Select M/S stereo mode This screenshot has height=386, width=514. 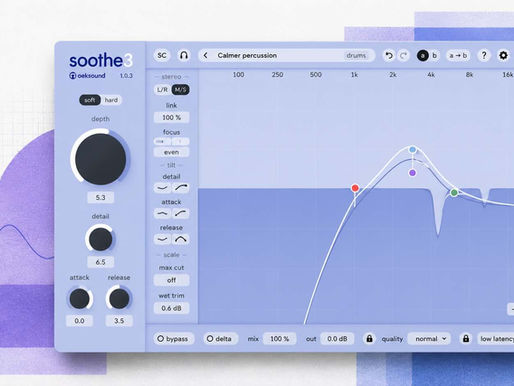[x=180, y=90]
